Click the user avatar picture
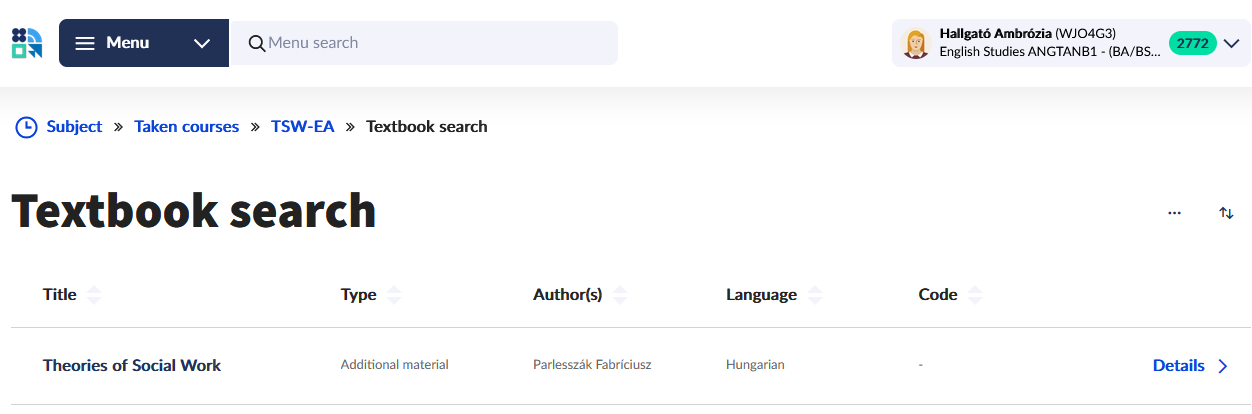 coord(915,43)
